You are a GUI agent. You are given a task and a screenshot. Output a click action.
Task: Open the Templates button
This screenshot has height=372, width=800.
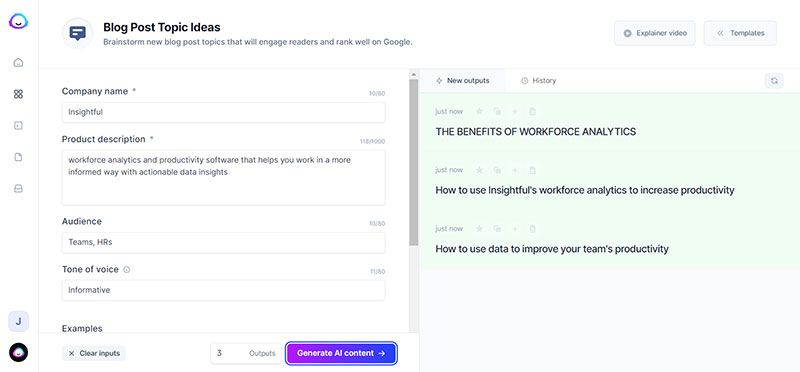740,33
